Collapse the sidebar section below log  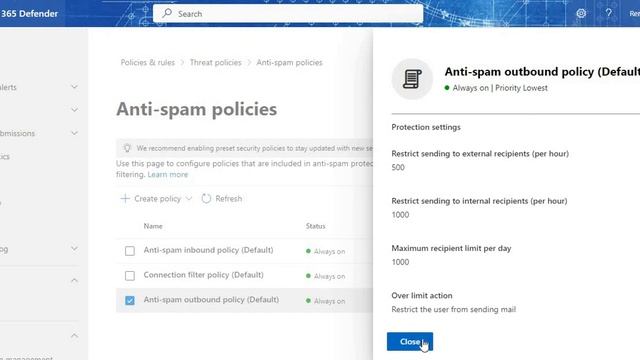[x=74, y=280]
